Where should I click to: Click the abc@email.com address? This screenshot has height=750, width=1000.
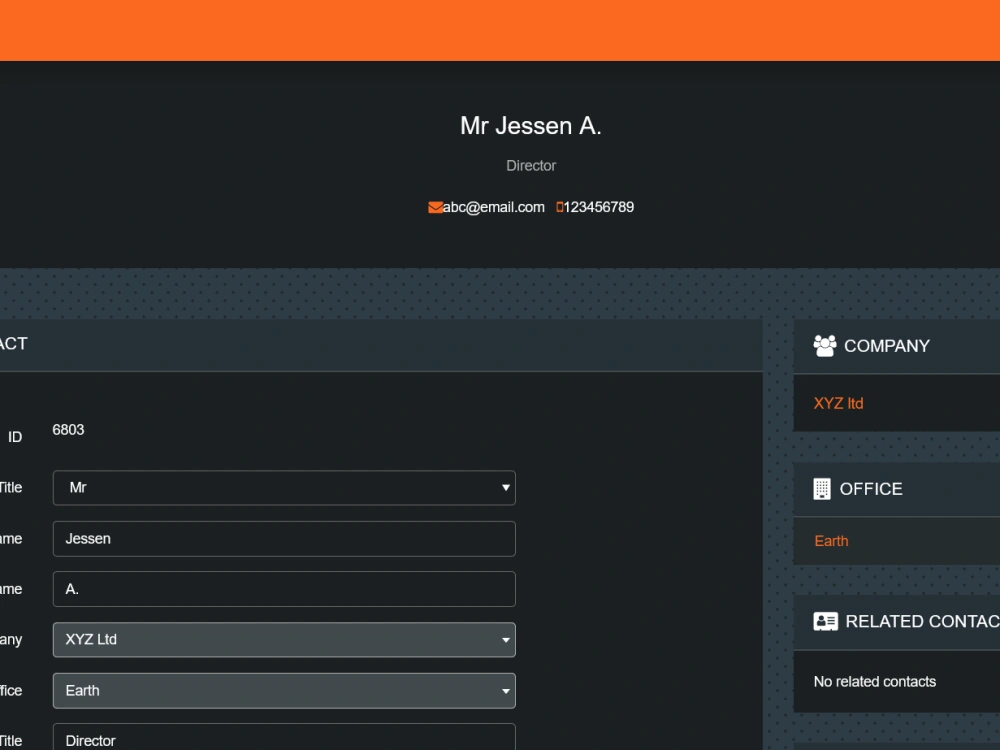click(x=494, y=207)
